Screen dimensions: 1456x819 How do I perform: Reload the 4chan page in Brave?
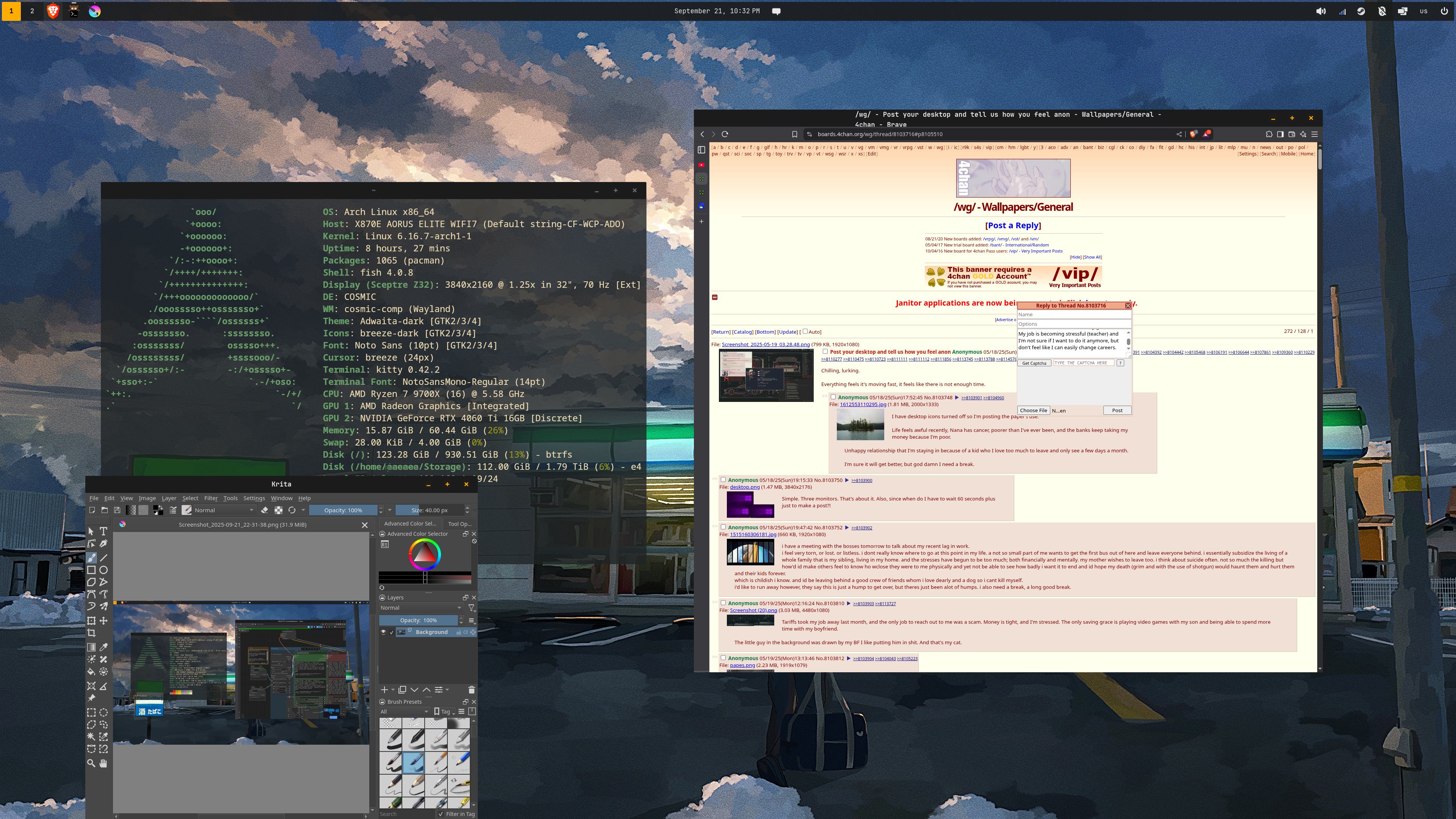tap(725, 134)
